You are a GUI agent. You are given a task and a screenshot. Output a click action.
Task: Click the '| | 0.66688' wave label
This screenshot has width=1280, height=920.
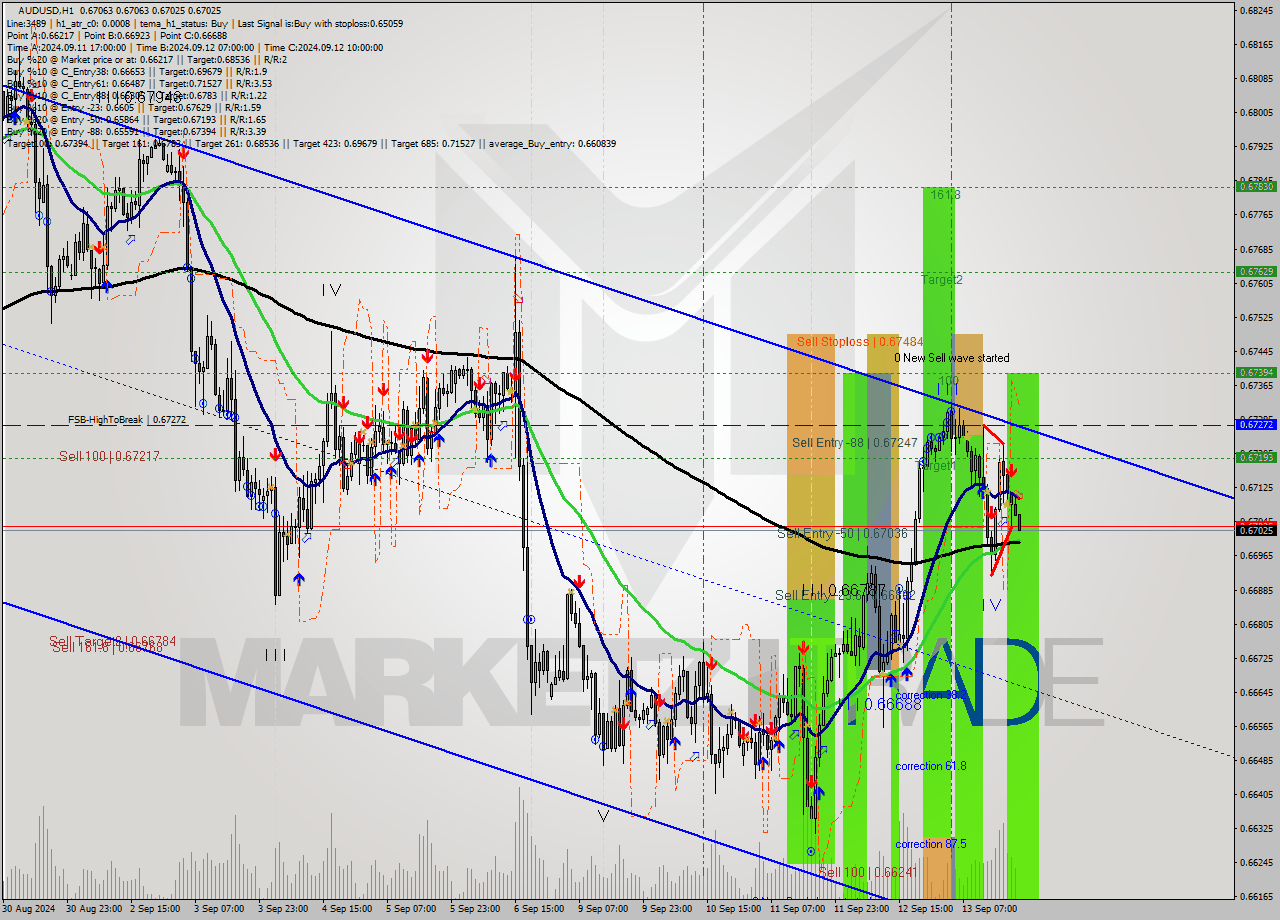[884, 704]
